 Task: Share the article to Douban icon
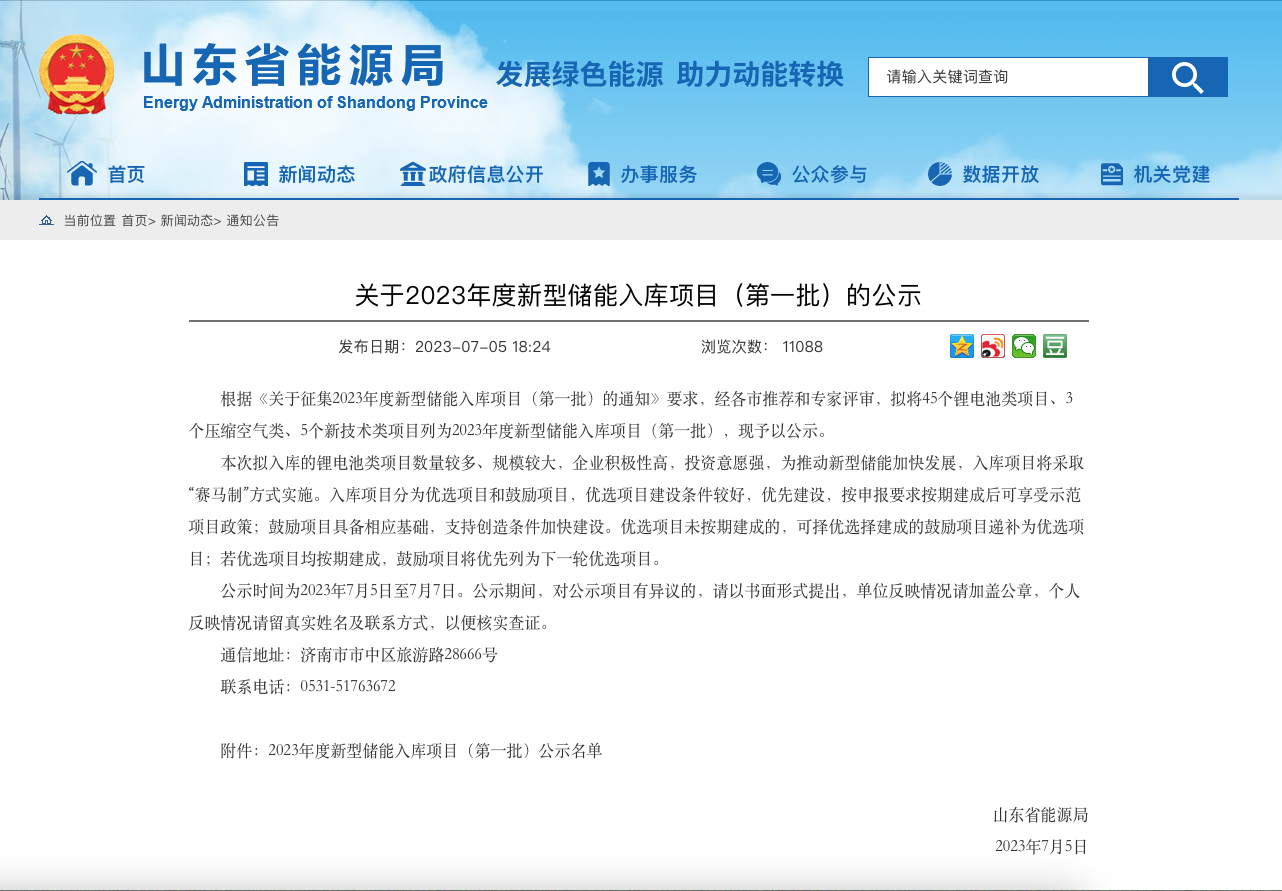1055,346
